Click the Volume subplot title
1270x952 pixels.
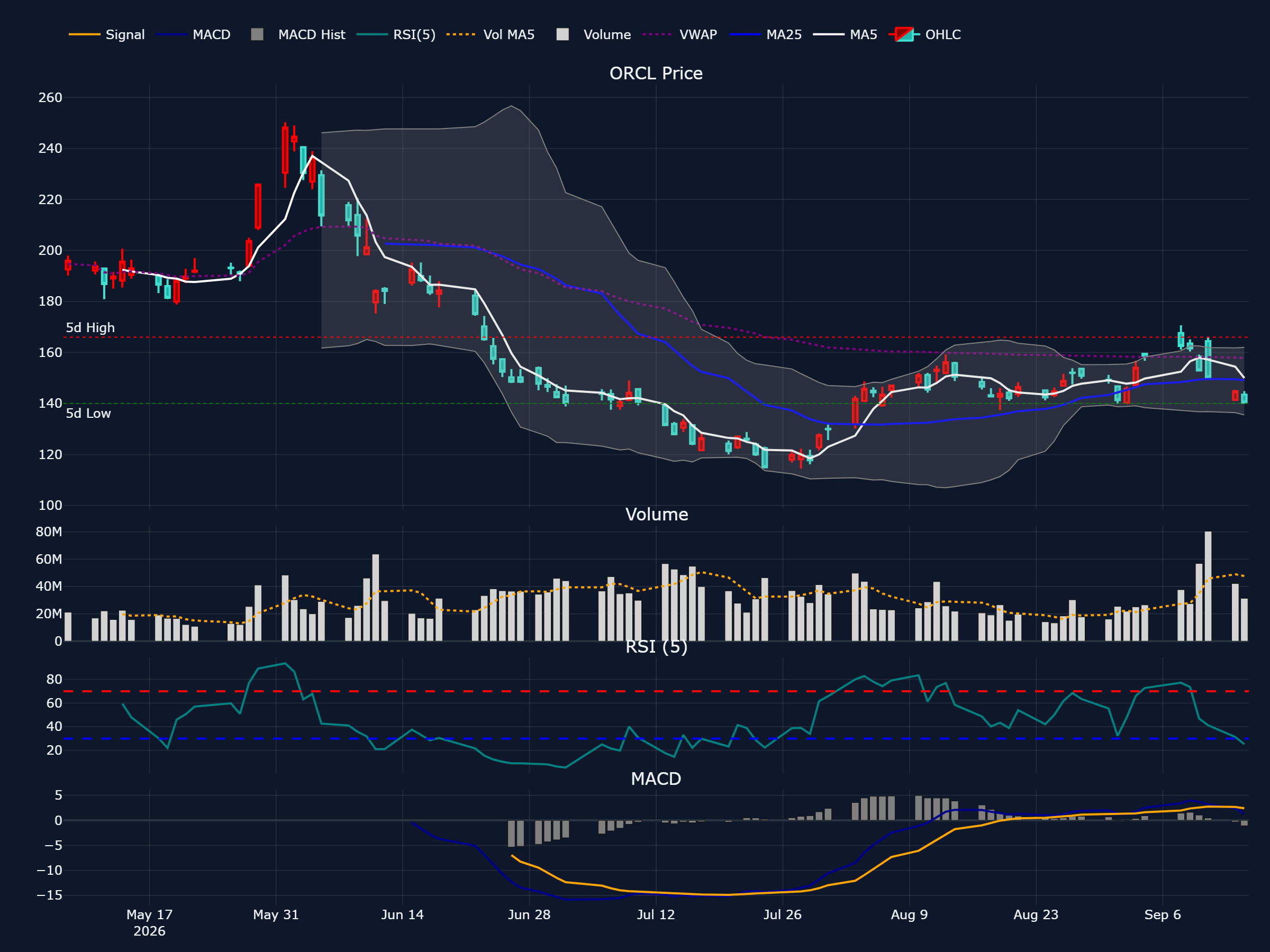[656, 514]
